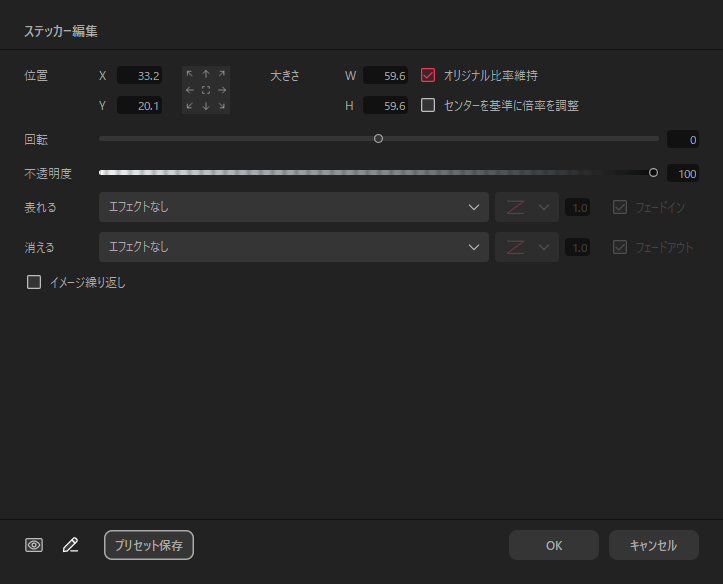This screenshot has width=723, height=584.
Task: Click the bottom-right alignment arrow
Action: point(221,105)
